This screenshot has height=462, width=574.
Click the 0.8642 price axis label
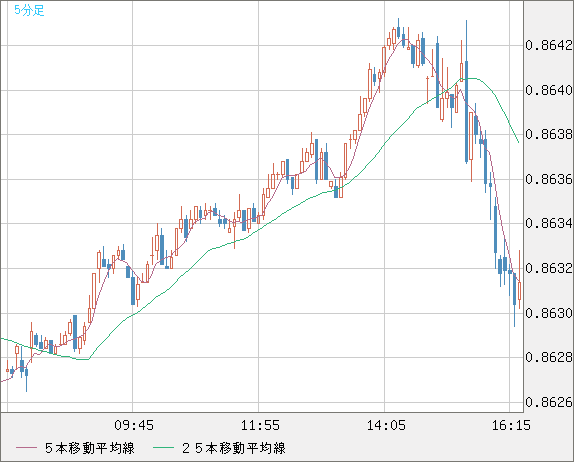click(549, 45)
